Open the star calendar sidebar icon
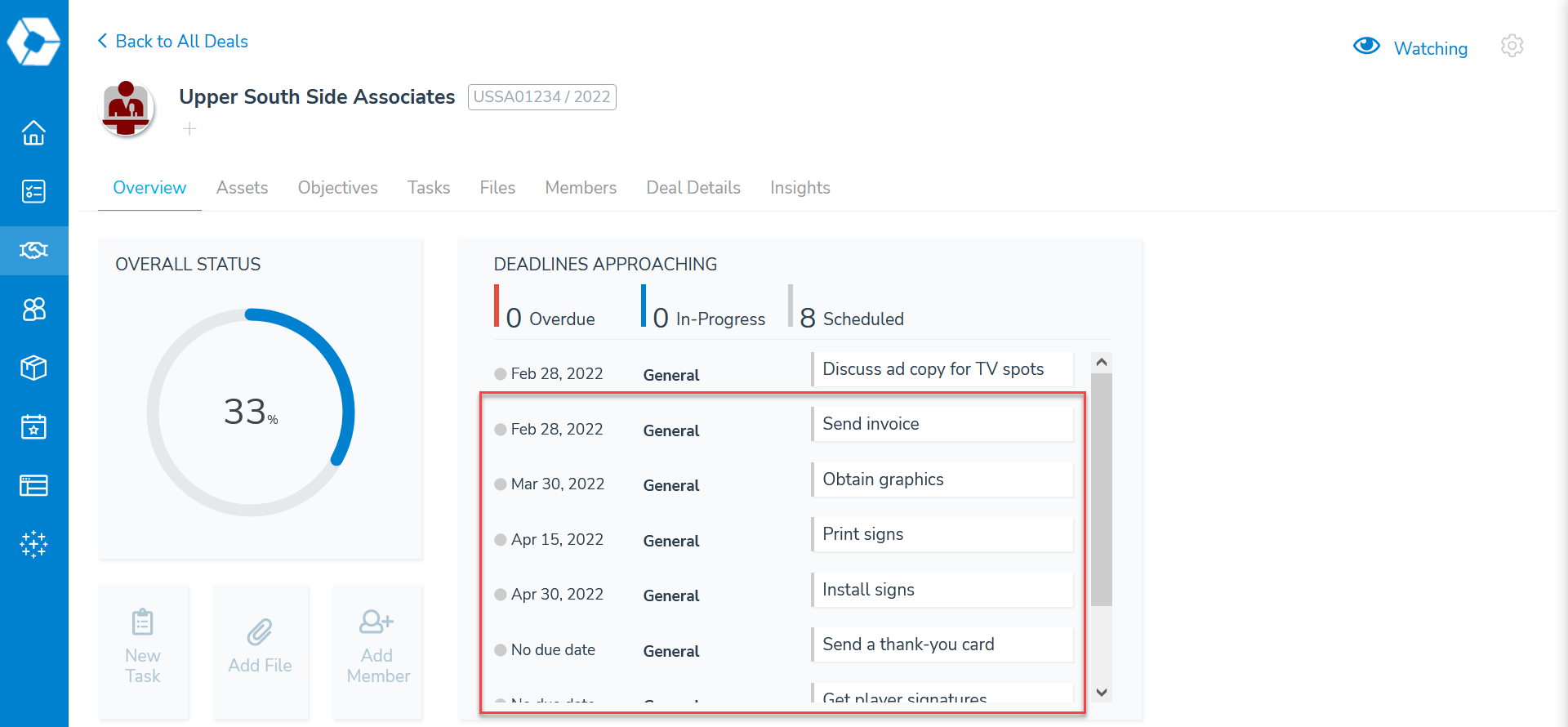The image size is (1568, 727). [33, 426]
